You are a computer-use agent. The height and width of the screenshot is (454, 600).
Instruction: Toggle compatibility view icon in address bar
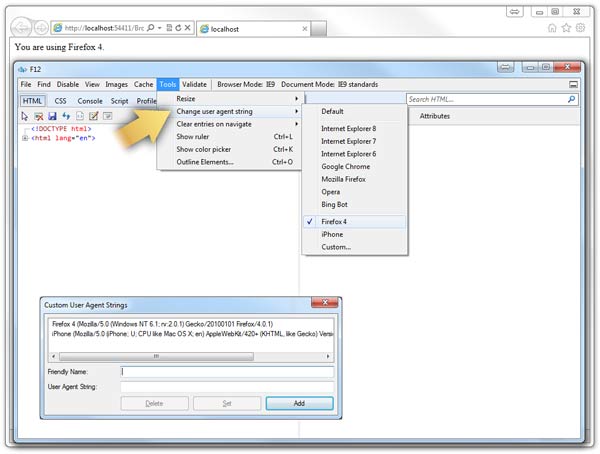tap(169, 28)
